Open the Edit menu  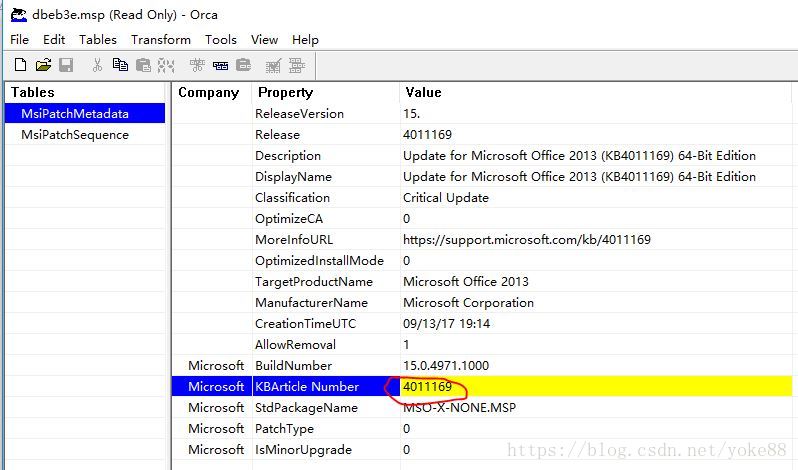(x=54, y=40)
